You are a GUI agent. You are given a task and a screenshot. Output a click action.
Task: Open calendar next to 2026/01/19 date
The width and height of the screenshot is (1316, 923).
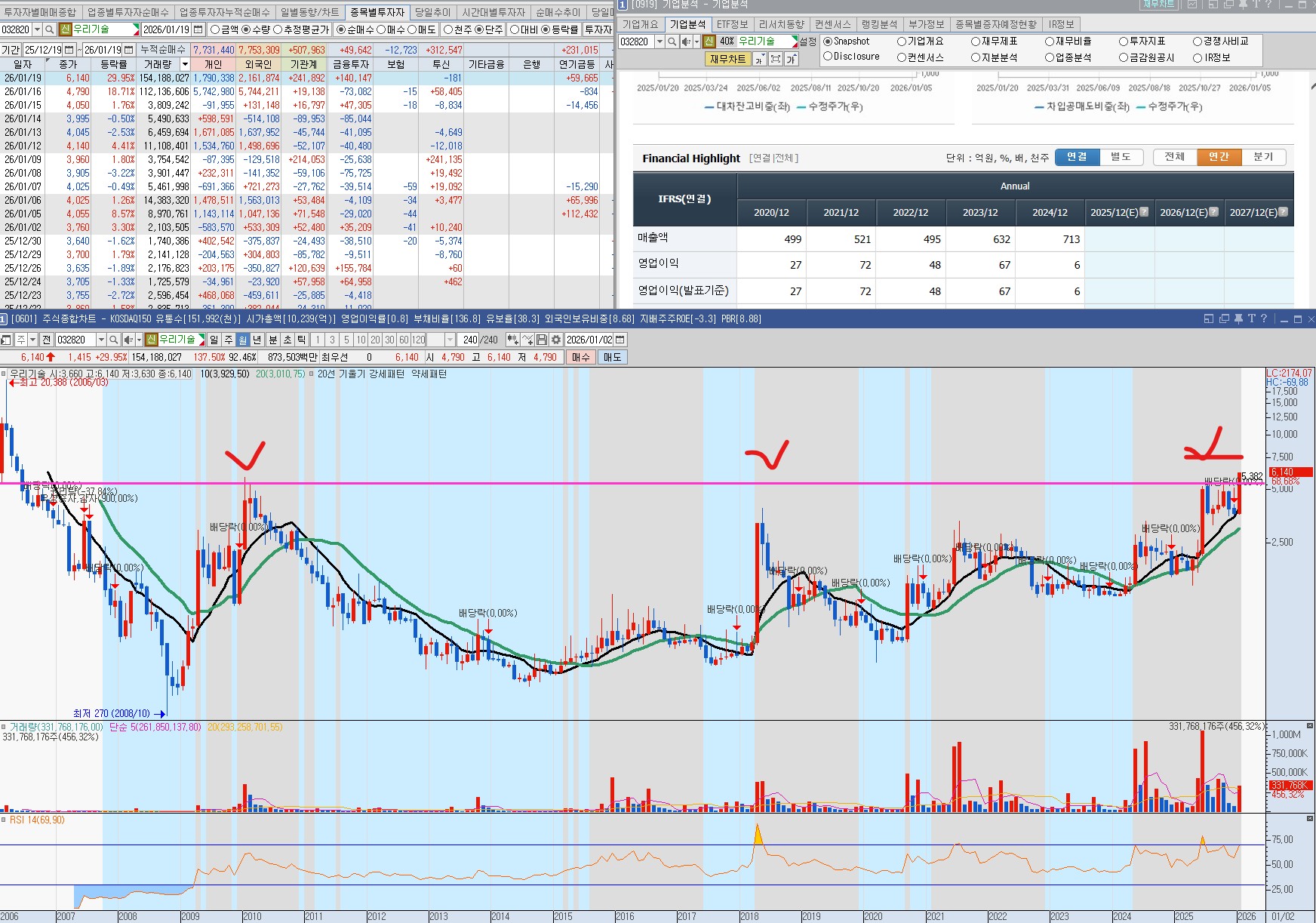pos(198,29)
